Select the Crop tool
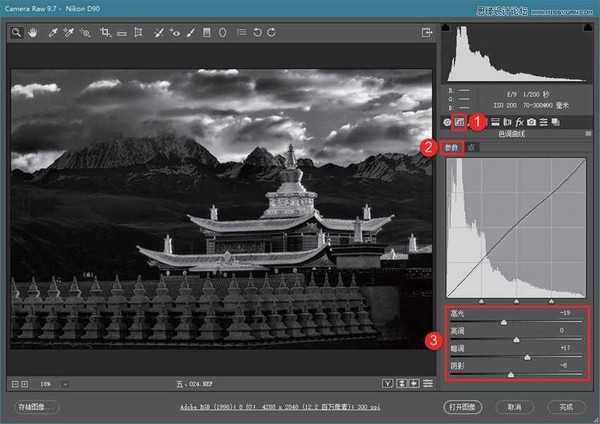 tap(104, 33)
